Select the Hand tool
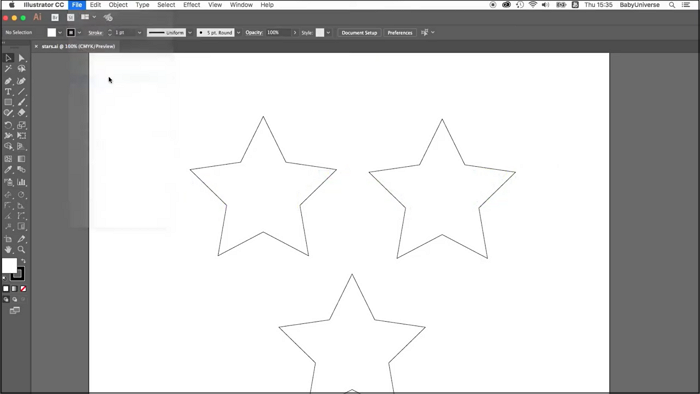700x394 pixels. pyautogui.click(x=8, y=250)
